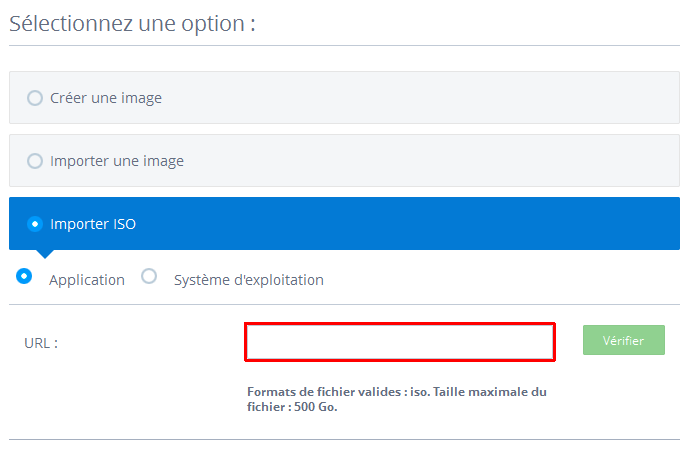Click the empty area of the Créer une image panel
The width and height of the screenshot is (698, 476).
tap(423, 98)
